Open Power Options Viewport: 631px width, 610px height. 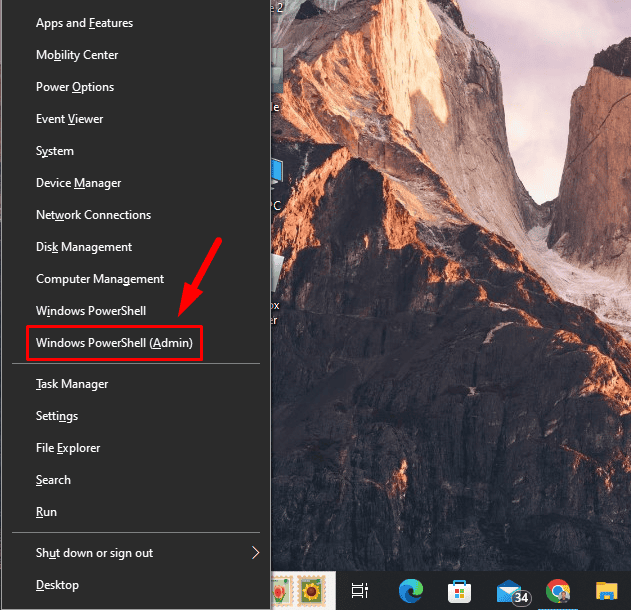[x=75, y=87]
